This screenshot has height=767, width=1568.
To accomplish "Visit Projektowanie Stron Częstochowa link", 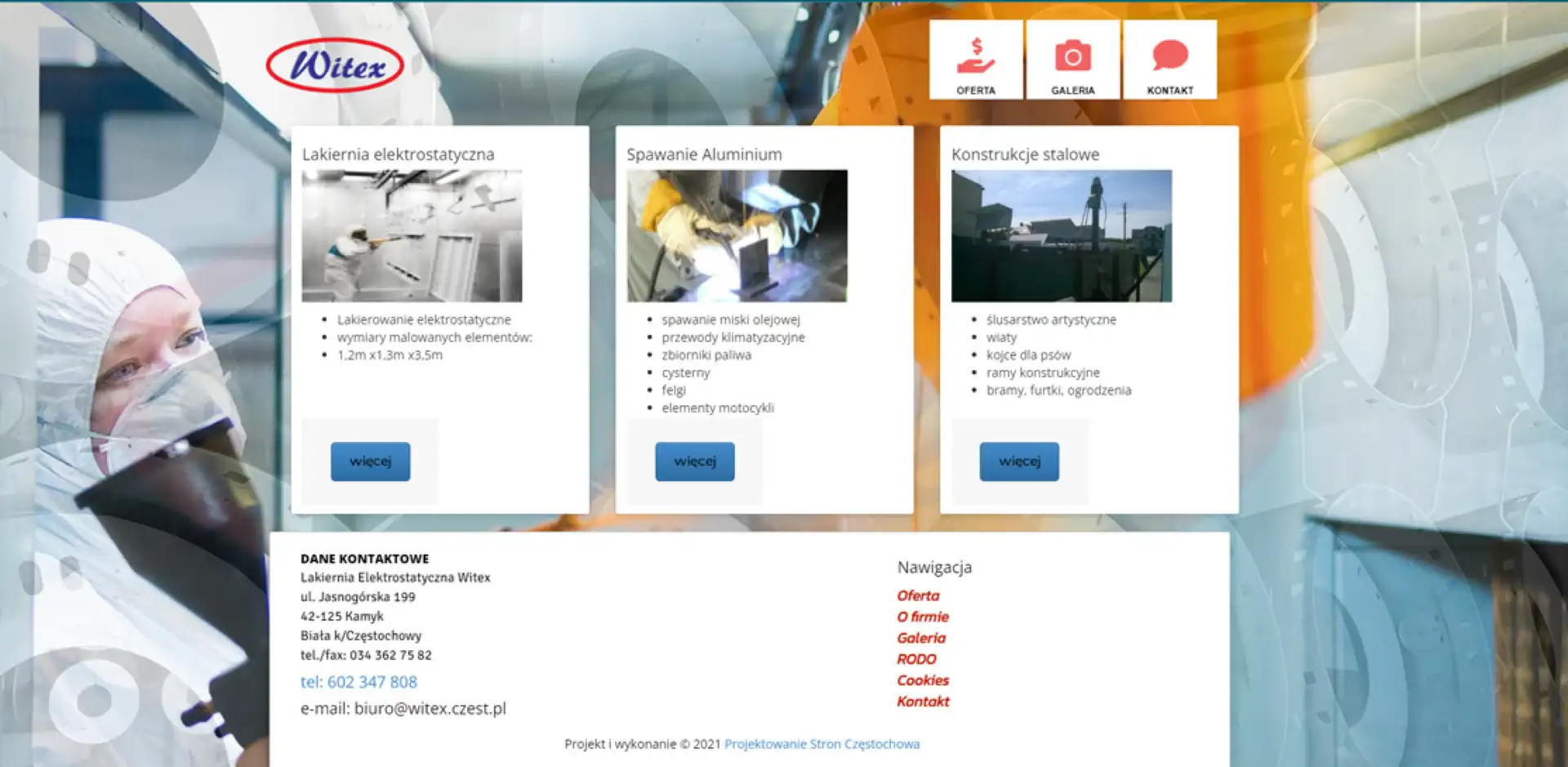I will [x=822, y=744].
